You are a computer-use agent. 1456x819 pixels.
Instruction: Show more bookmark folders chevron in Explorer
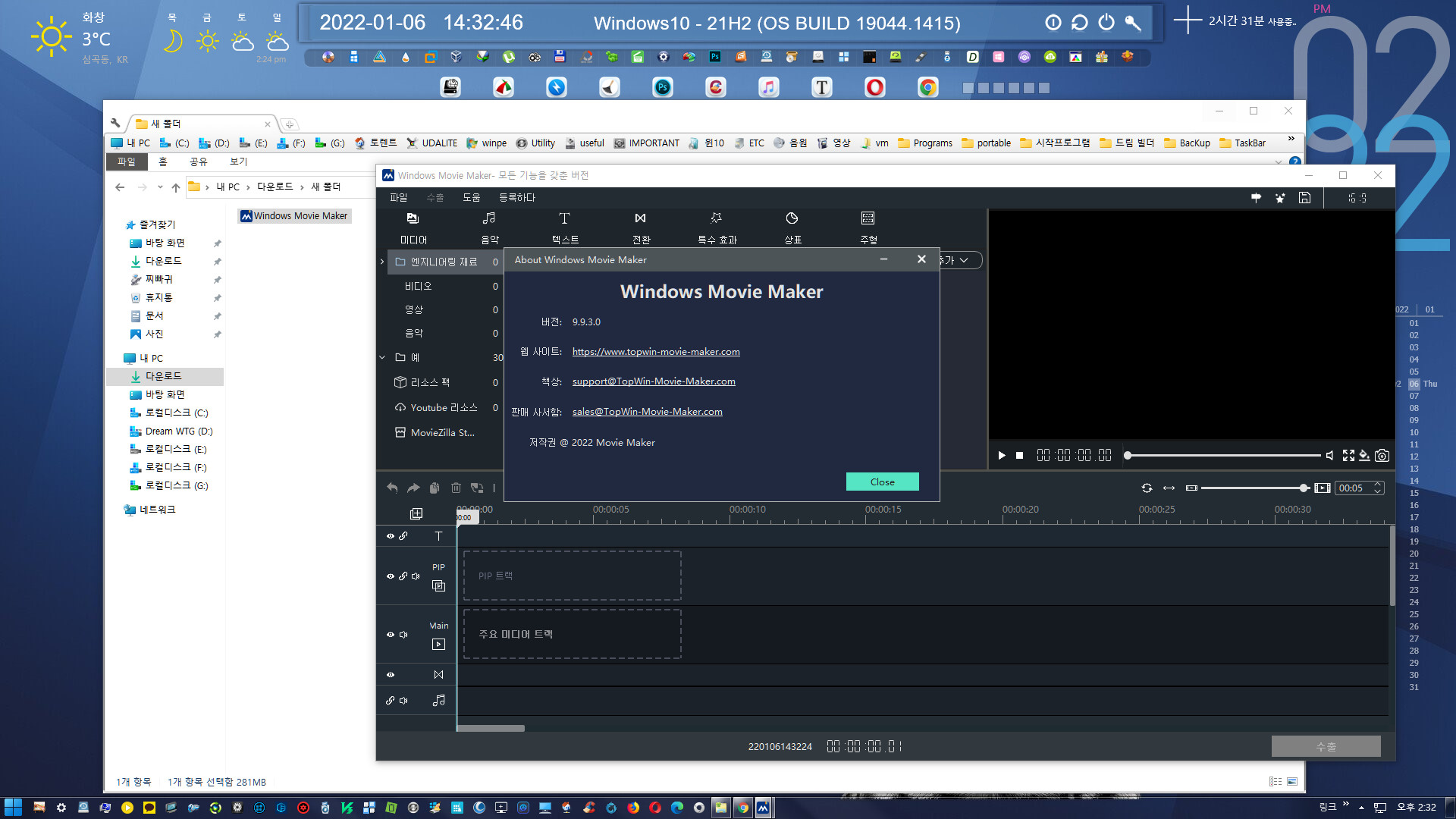[x=1291, y=139]
